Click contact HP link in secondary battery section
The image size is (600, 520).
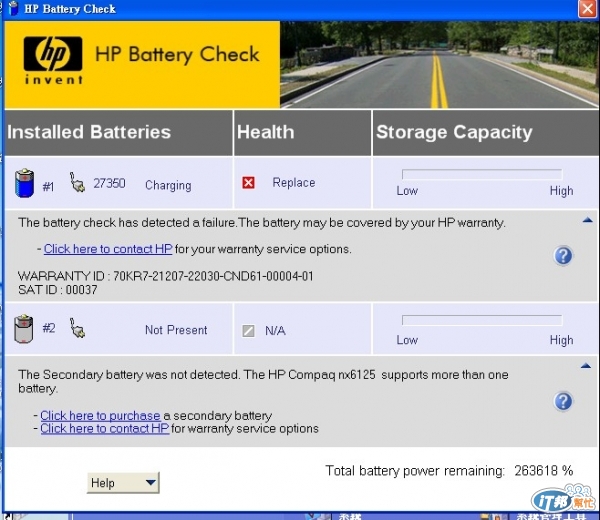pos(105,428)
